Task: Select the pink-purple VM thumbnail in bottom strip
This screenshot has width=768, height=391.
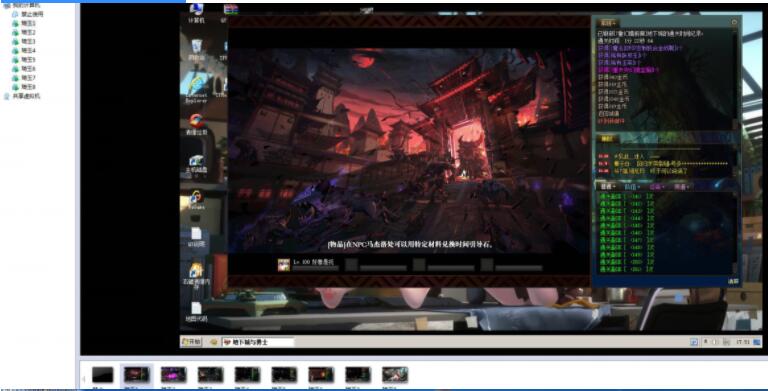Action: coord(173,375)
